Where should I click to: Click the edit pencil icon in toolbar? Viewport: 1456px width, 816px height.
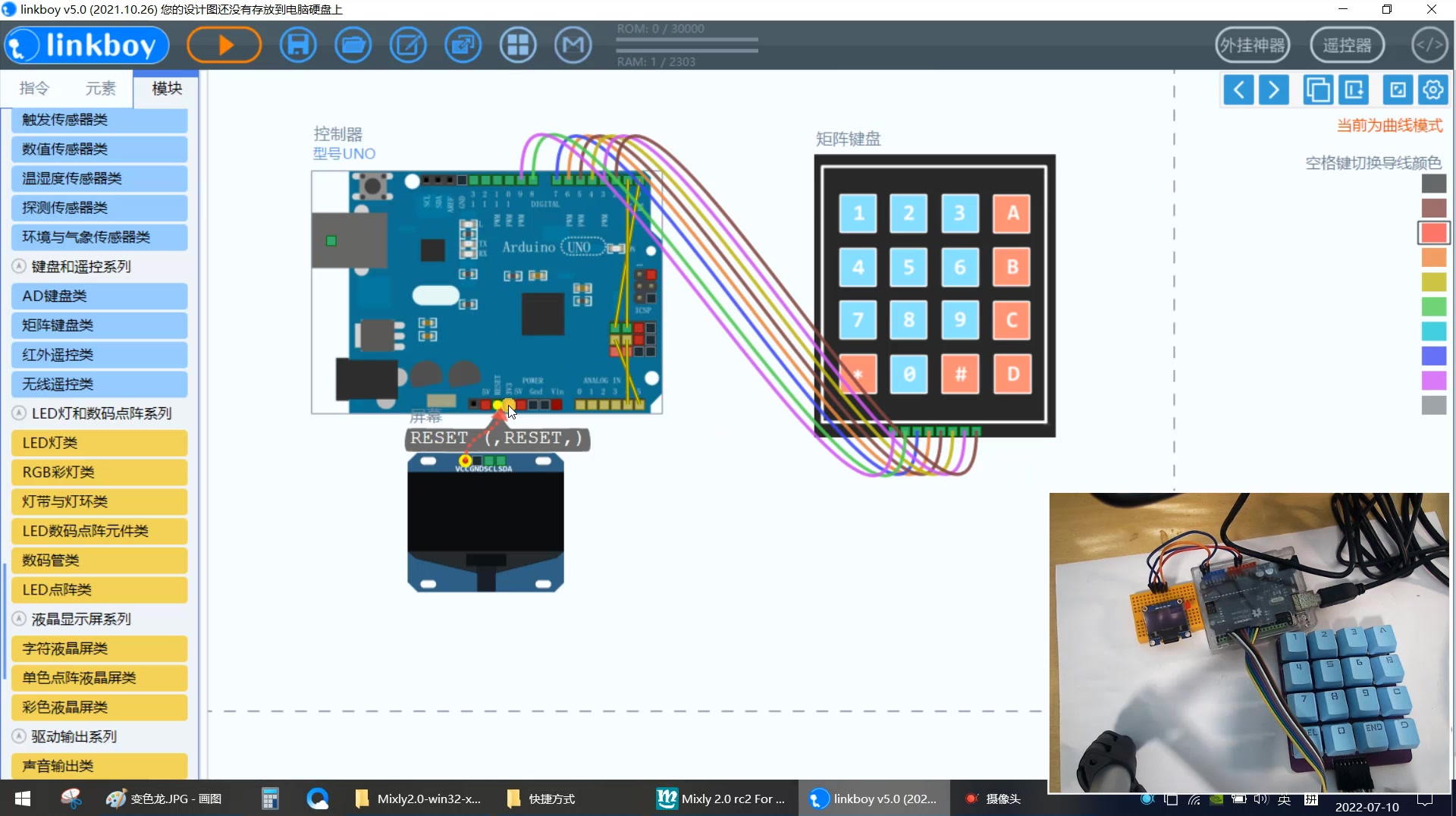pos(408,46)
